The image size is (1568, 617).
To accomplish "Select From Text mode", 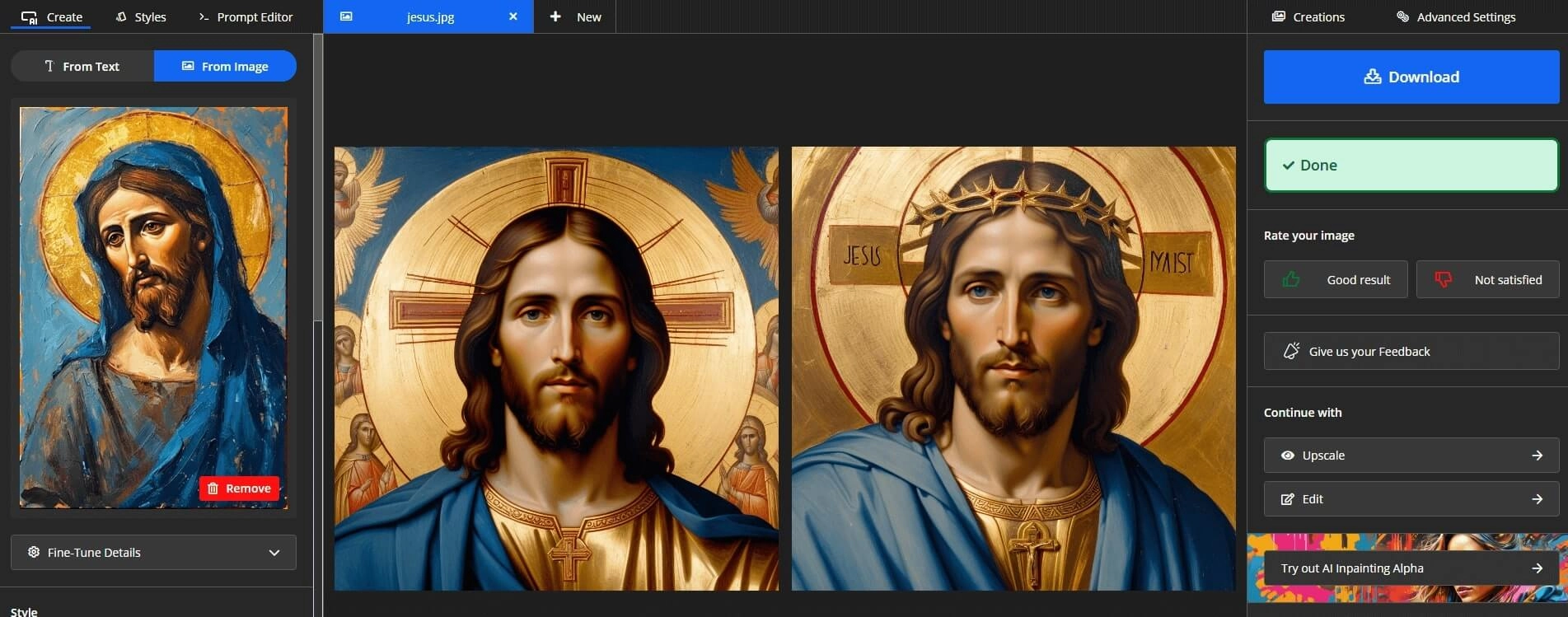I will [x=82, y=66].
